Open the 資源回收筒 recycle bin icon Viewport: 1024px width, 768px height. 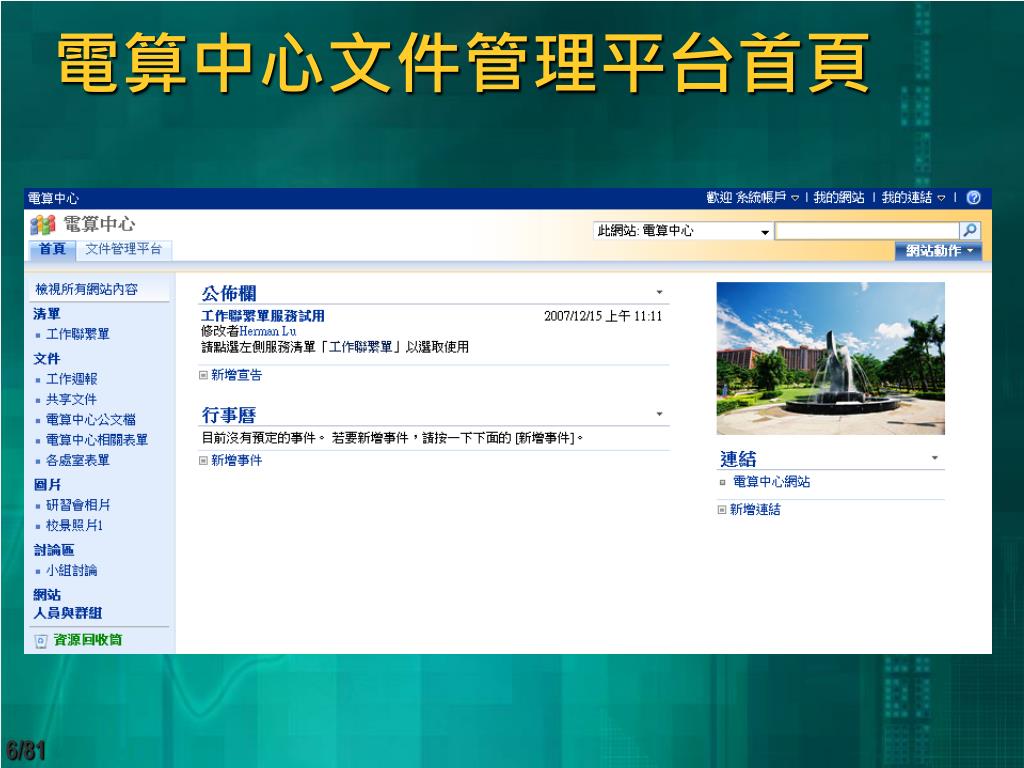point(40,641)
